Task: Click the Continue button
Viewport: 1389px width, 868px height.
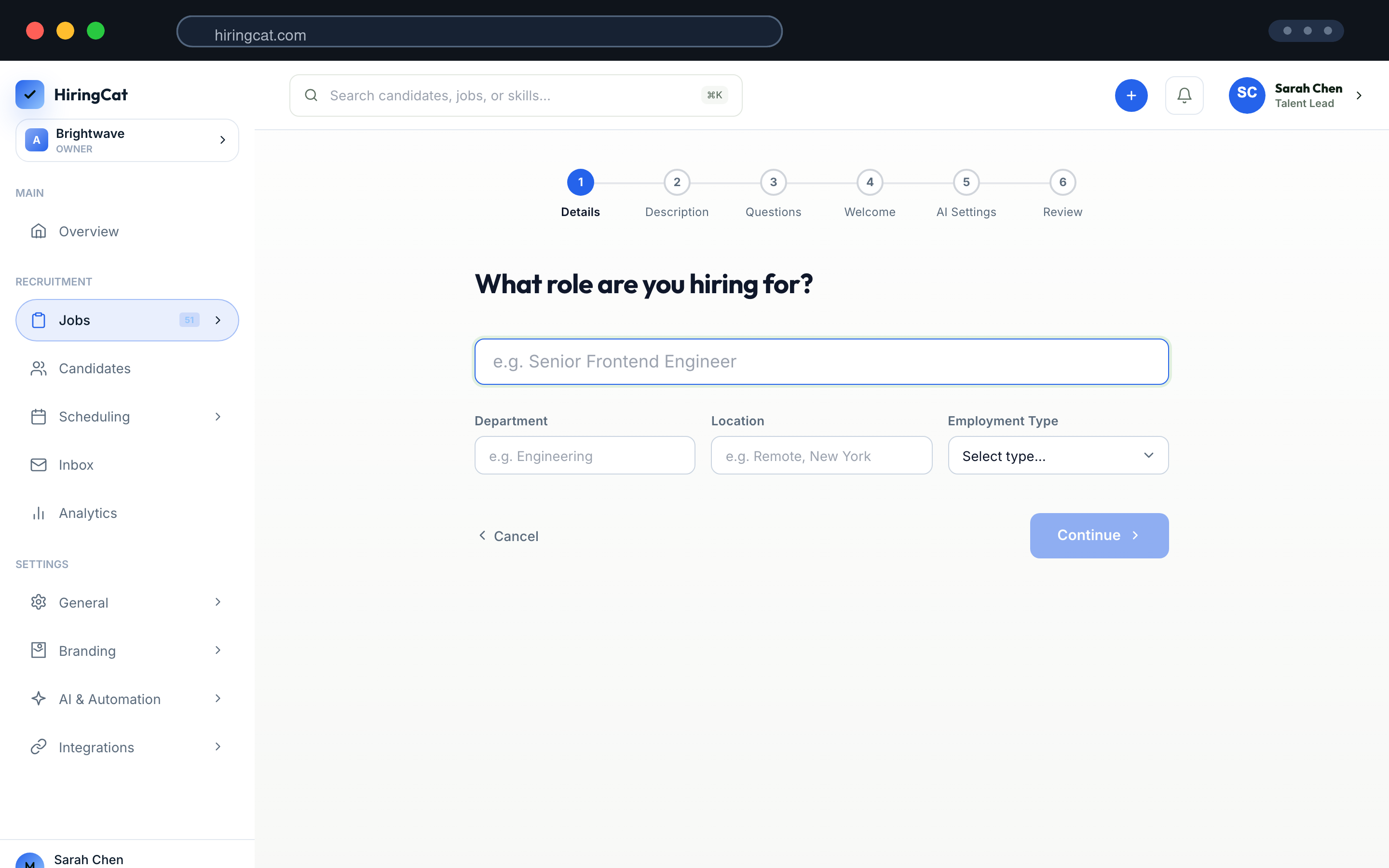Action: point(1099,536)
